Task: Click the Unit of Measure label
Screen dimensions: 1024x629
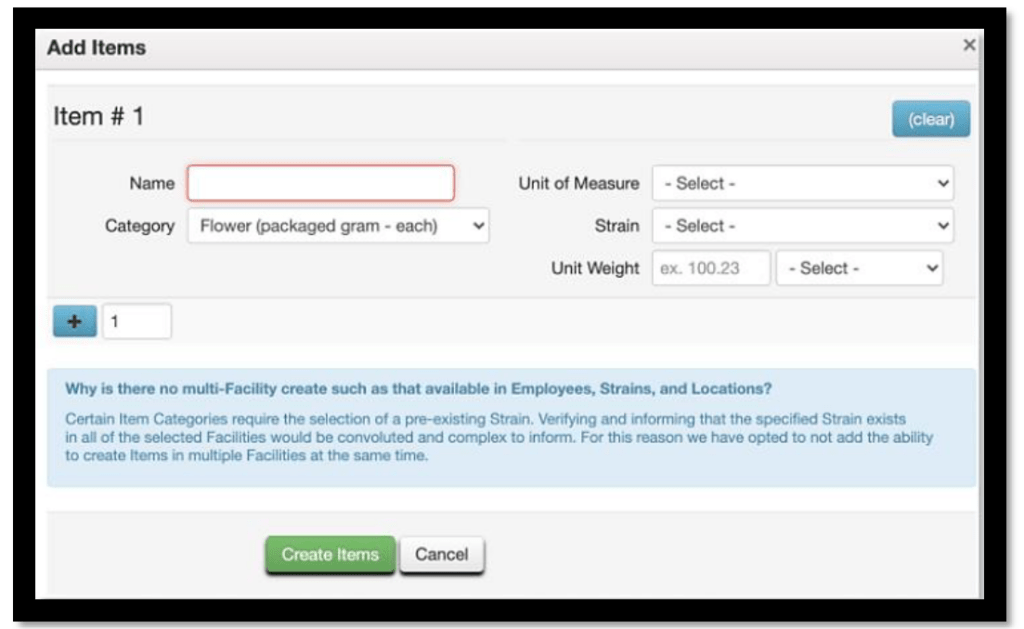Action: click(x=578, y=183)
